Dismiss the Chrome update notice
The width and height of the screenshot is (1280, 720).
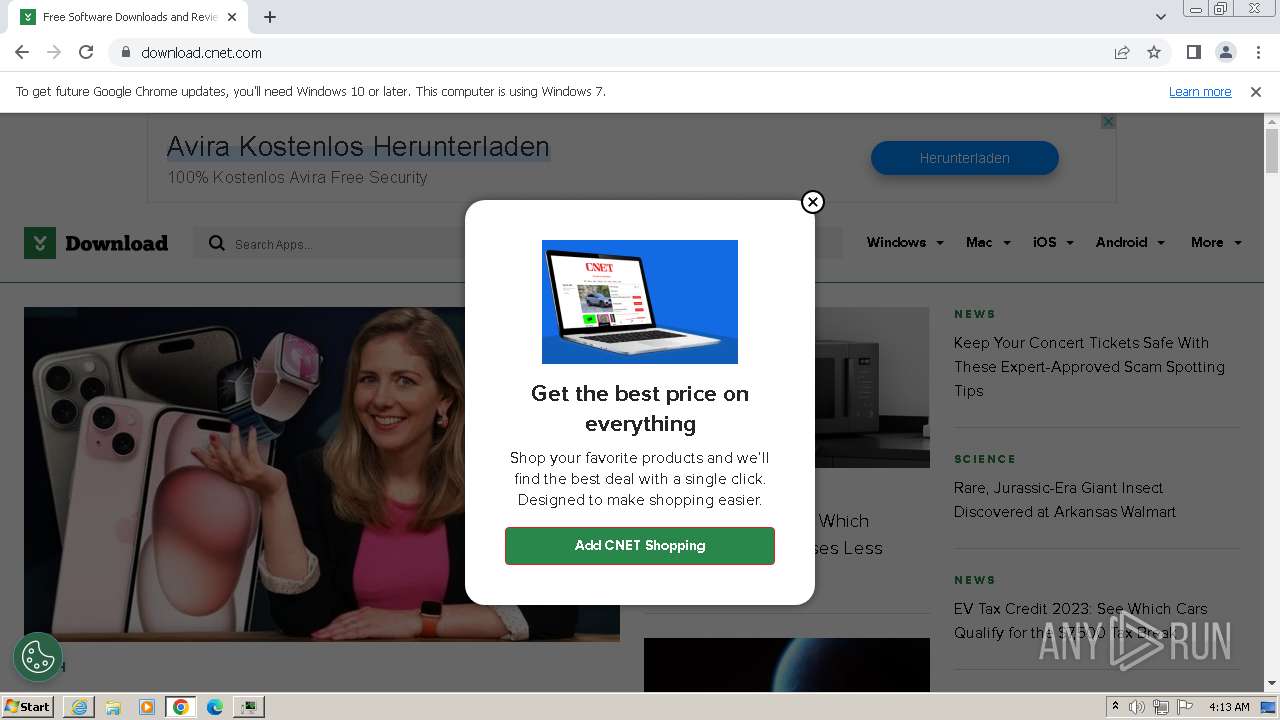pyautogui.click(x=1256, y=91)
